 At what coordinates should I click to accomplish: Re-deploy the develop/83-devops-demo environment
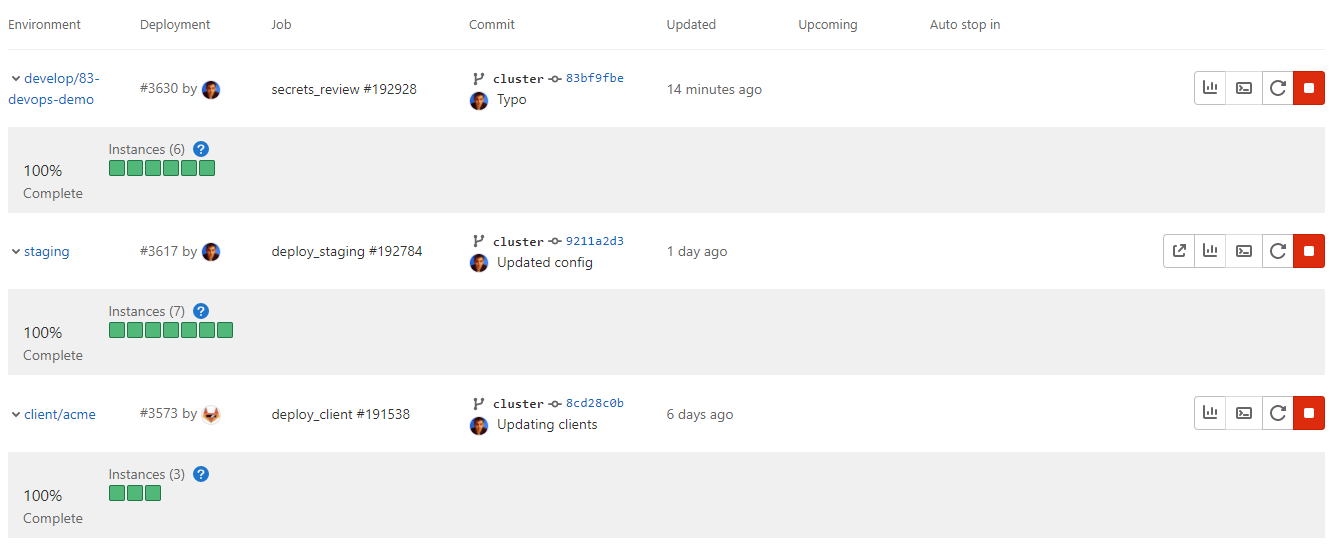click(x=1277, y=88)
